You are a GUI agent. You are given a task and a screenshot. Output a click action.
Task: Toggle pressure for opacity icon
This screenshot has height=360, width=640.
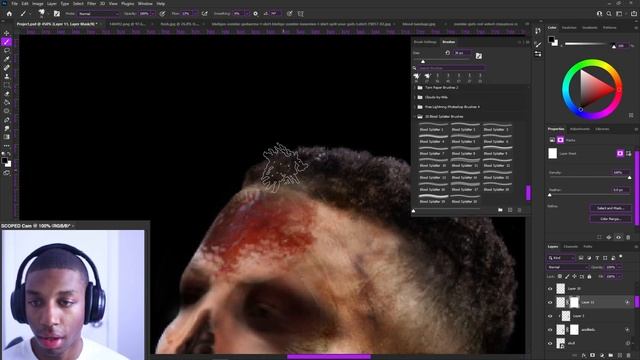162,13
